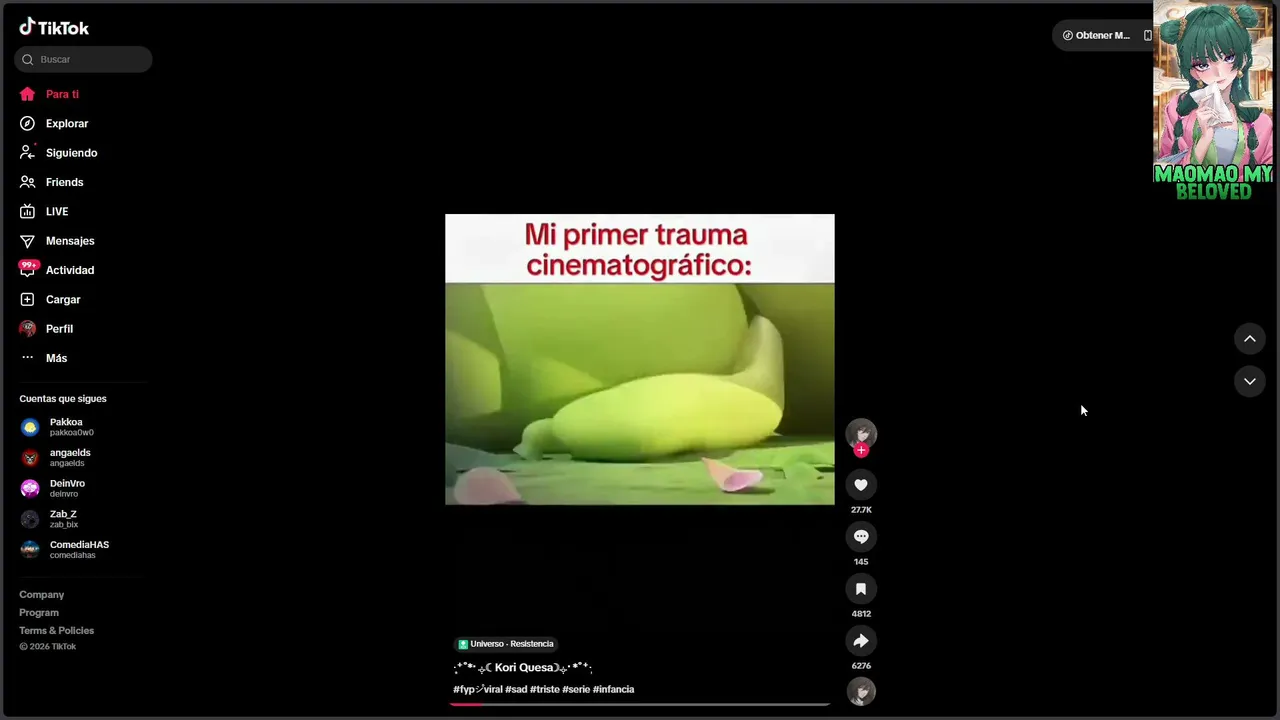The width and height of the screenshot is (1280, 720).
Task: Click the spinning sound disc avatar
Action: tap(861, 691)
